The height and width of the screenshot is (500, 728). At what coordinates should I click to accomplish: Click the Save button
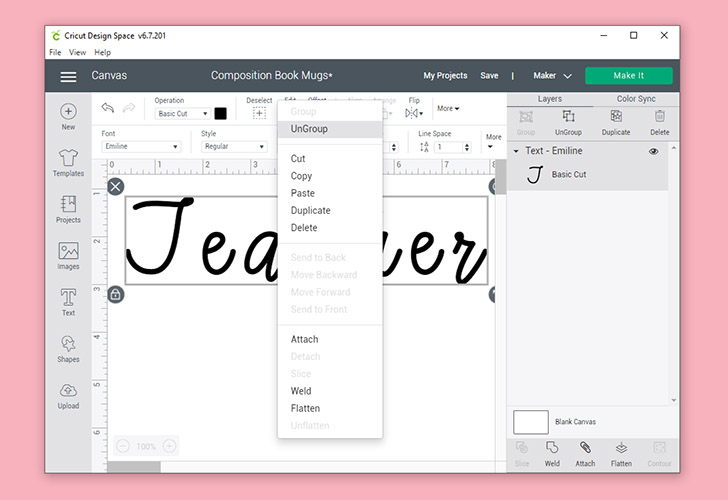[x=489, y=76]
